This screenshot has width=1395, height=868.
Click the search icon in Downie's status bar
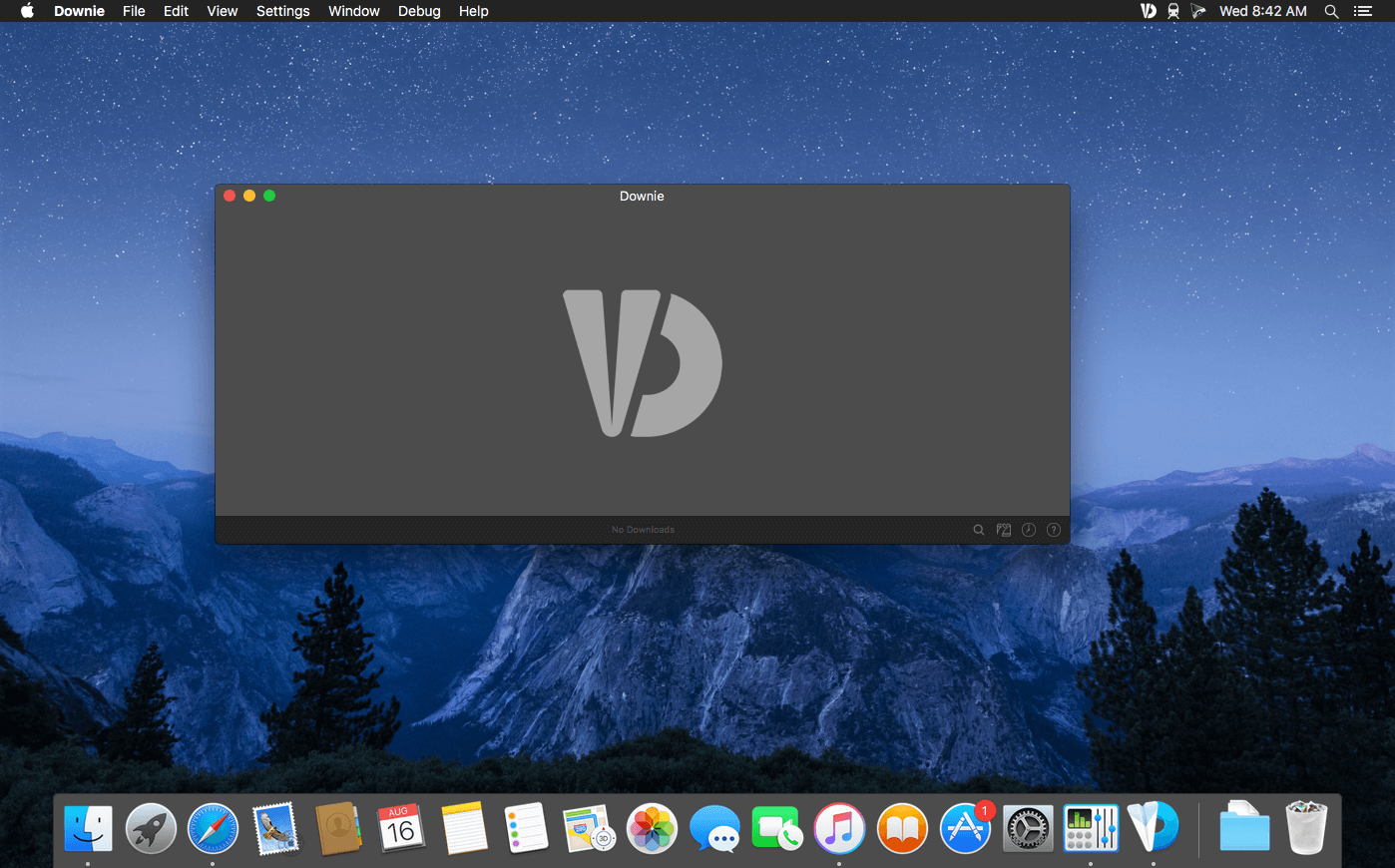click(979, 530)
